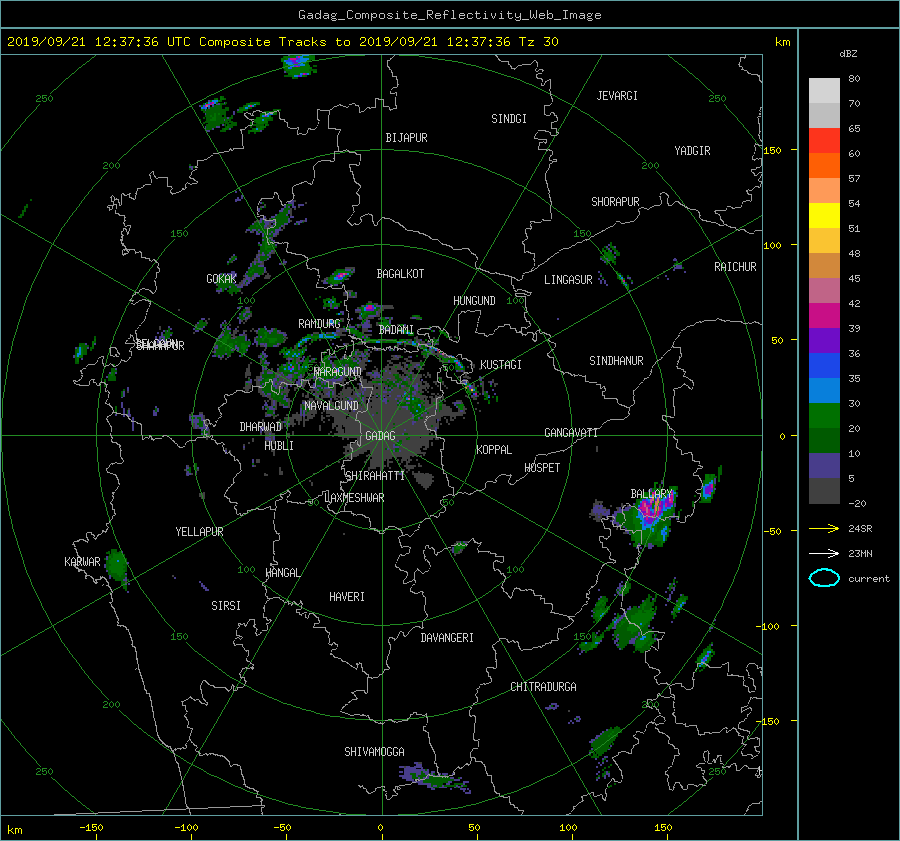
Task: Click the YELLAPUR city label
Action: (x=199, y=532)
